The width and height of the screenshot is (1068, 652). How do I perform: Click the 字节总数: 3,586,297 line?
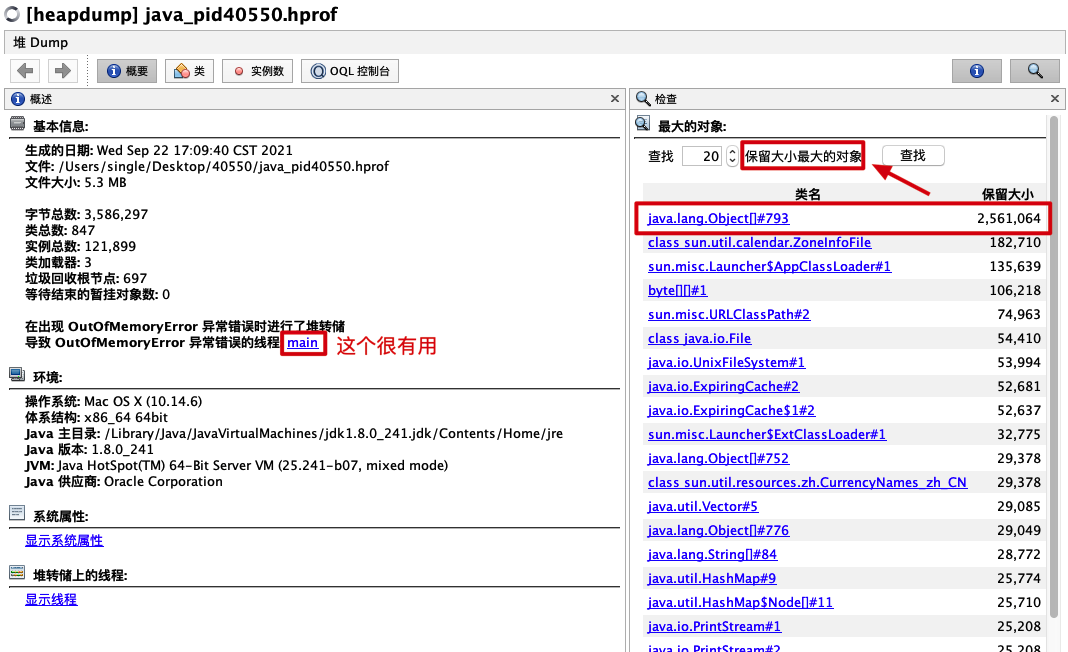point(87,214)
